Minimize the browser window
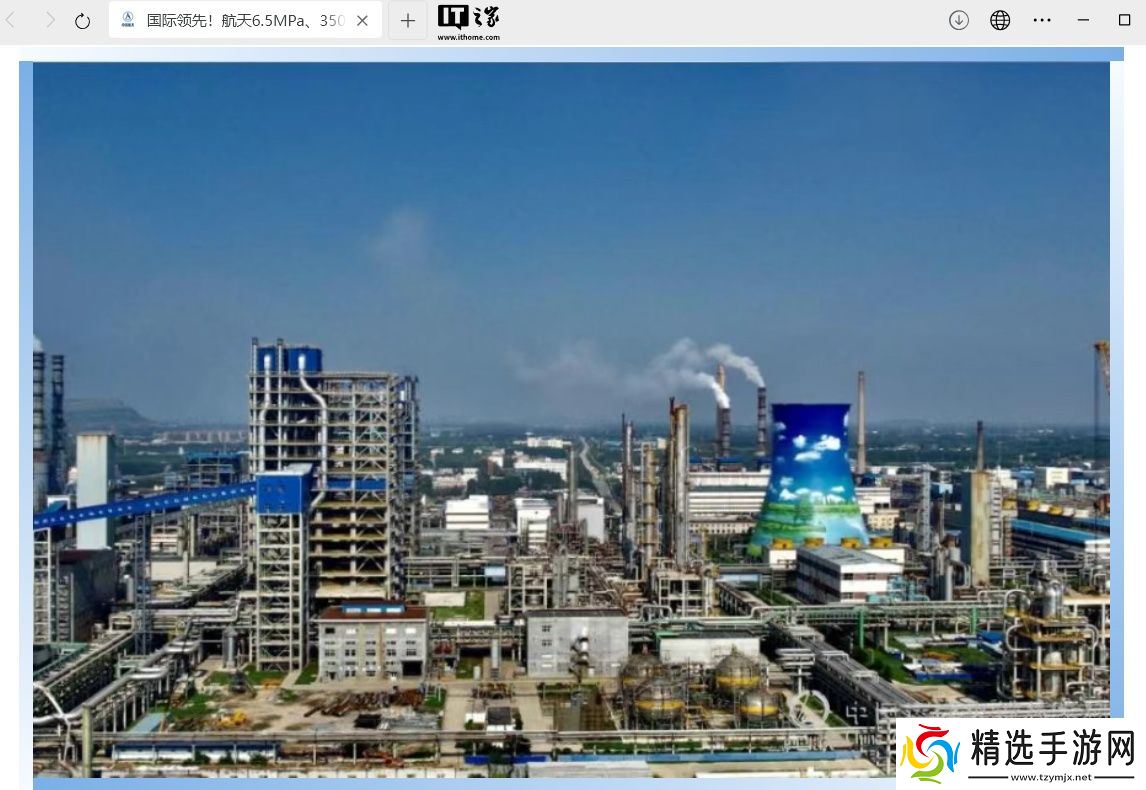1146x790 pixels. (x=1083, y=20)
